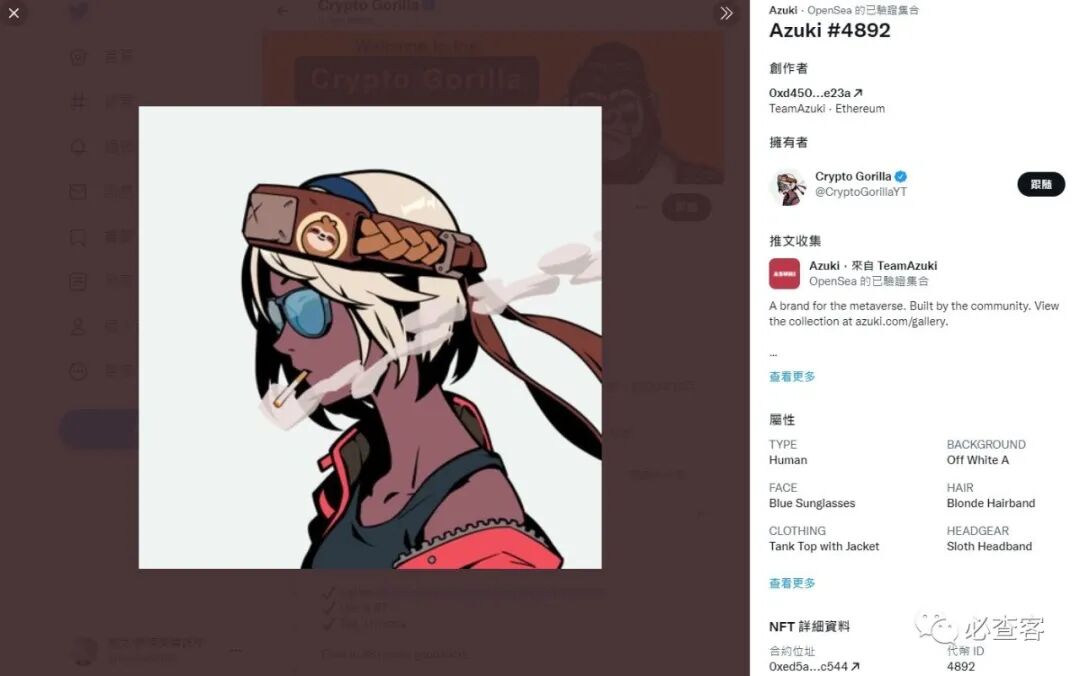Open the dimmed messages envelope icon in sidebar
This screenshot has width=1080, height=676.
(78, 192)
